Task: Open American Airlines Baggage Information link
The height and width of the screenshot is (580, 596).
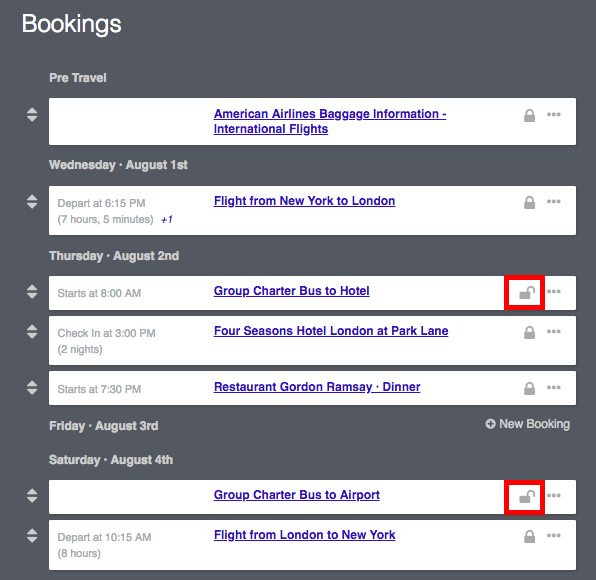Action: (330, 121)
